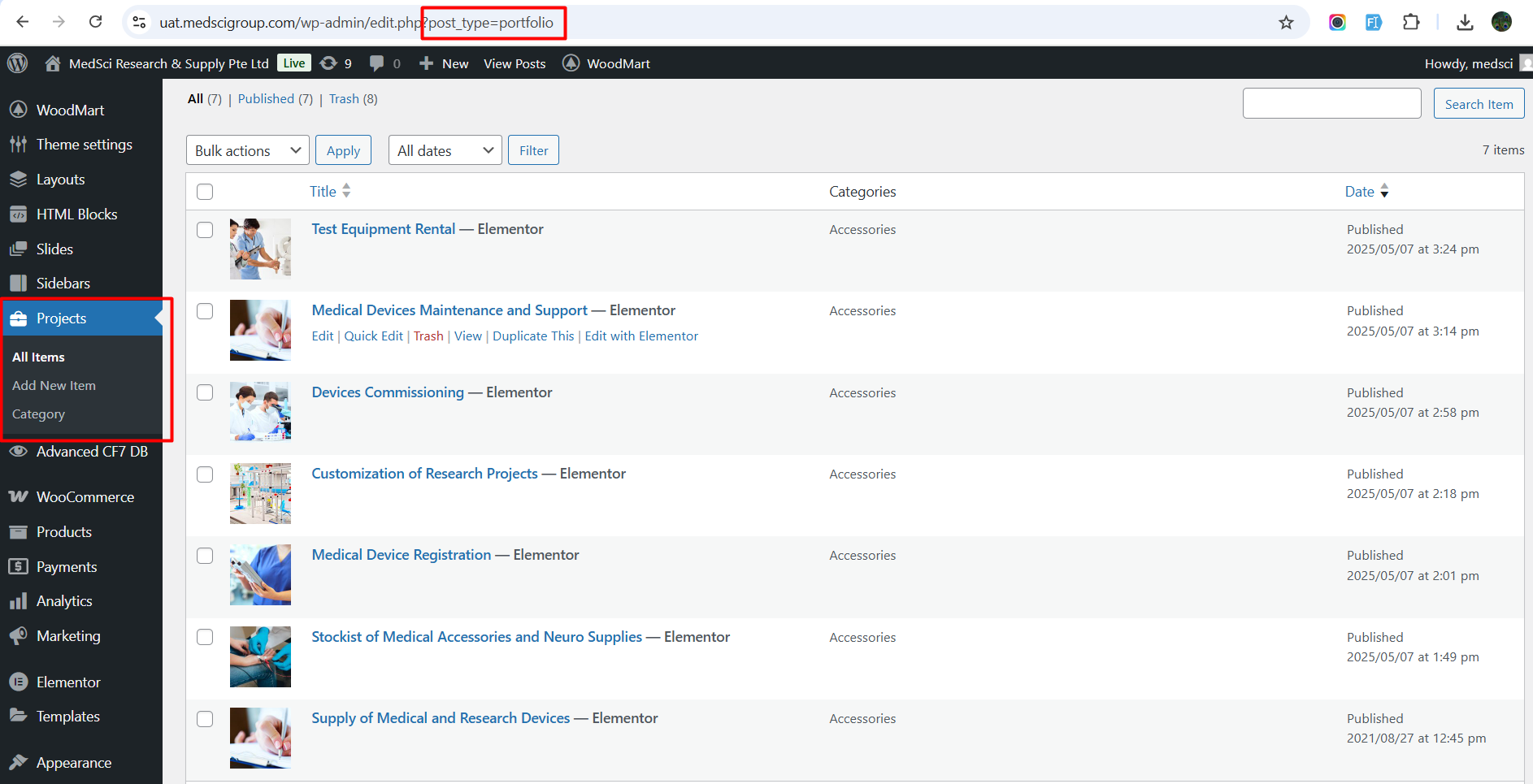
Task: Click Quick Edit for Medical Devices Maintenance
Action: 373,336
